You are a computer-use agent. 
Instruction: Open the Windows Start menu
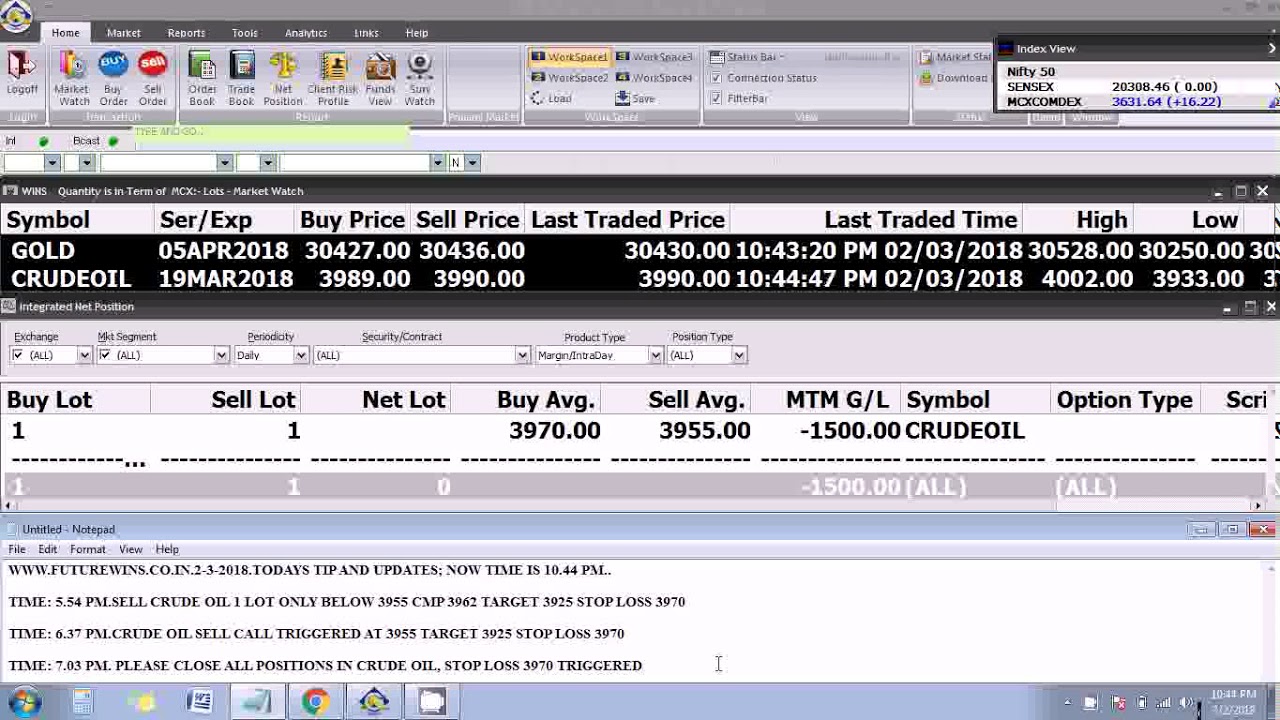tap(24, 702)
